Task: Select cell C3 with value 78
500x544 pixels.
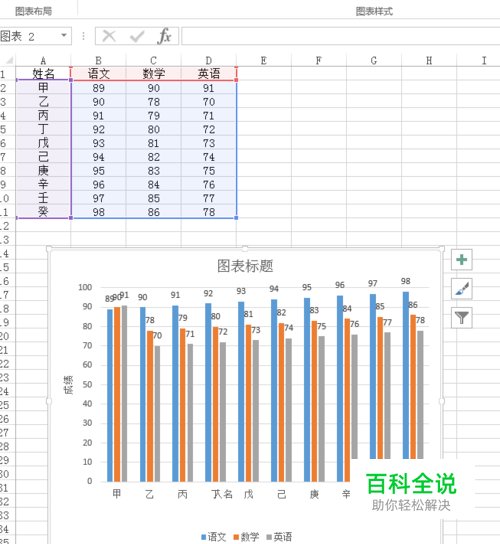Action: pos(153,102)
